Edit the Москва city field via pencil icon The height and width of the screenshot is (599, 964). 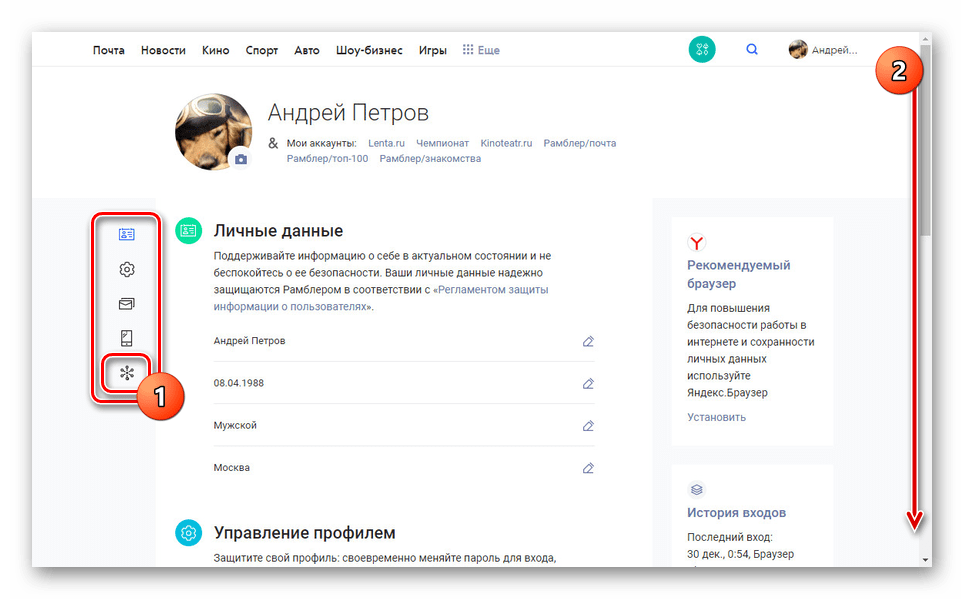[588, 467]
